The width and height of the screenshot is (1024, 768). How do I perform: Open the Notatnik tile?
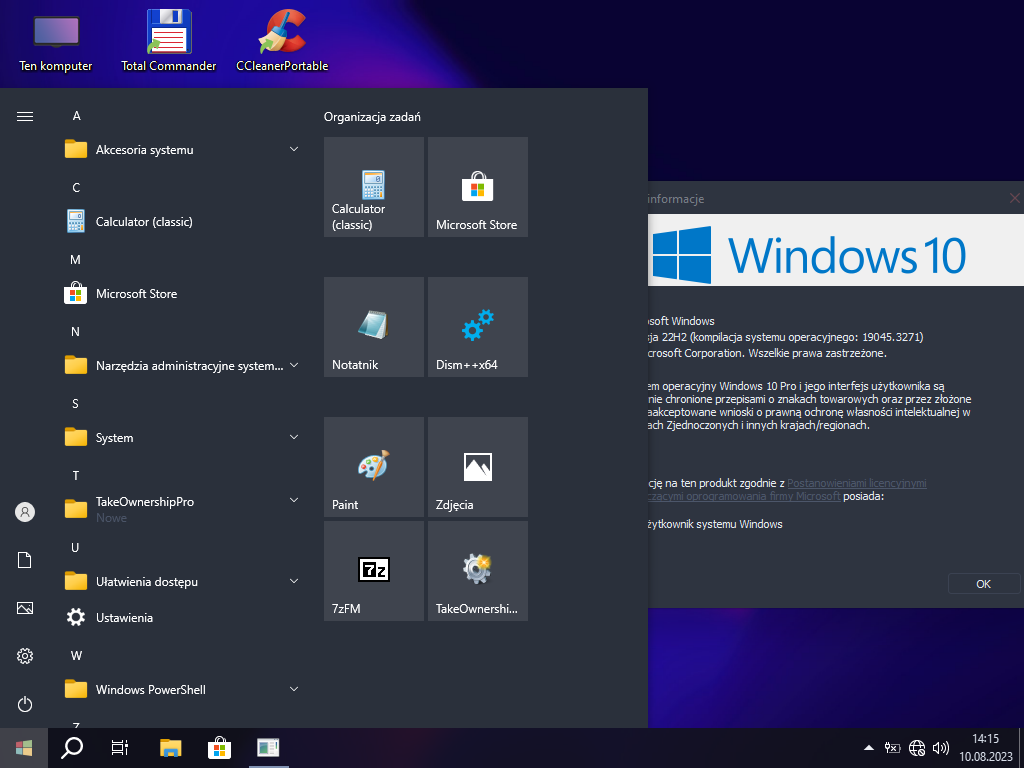tap(373, 327)
